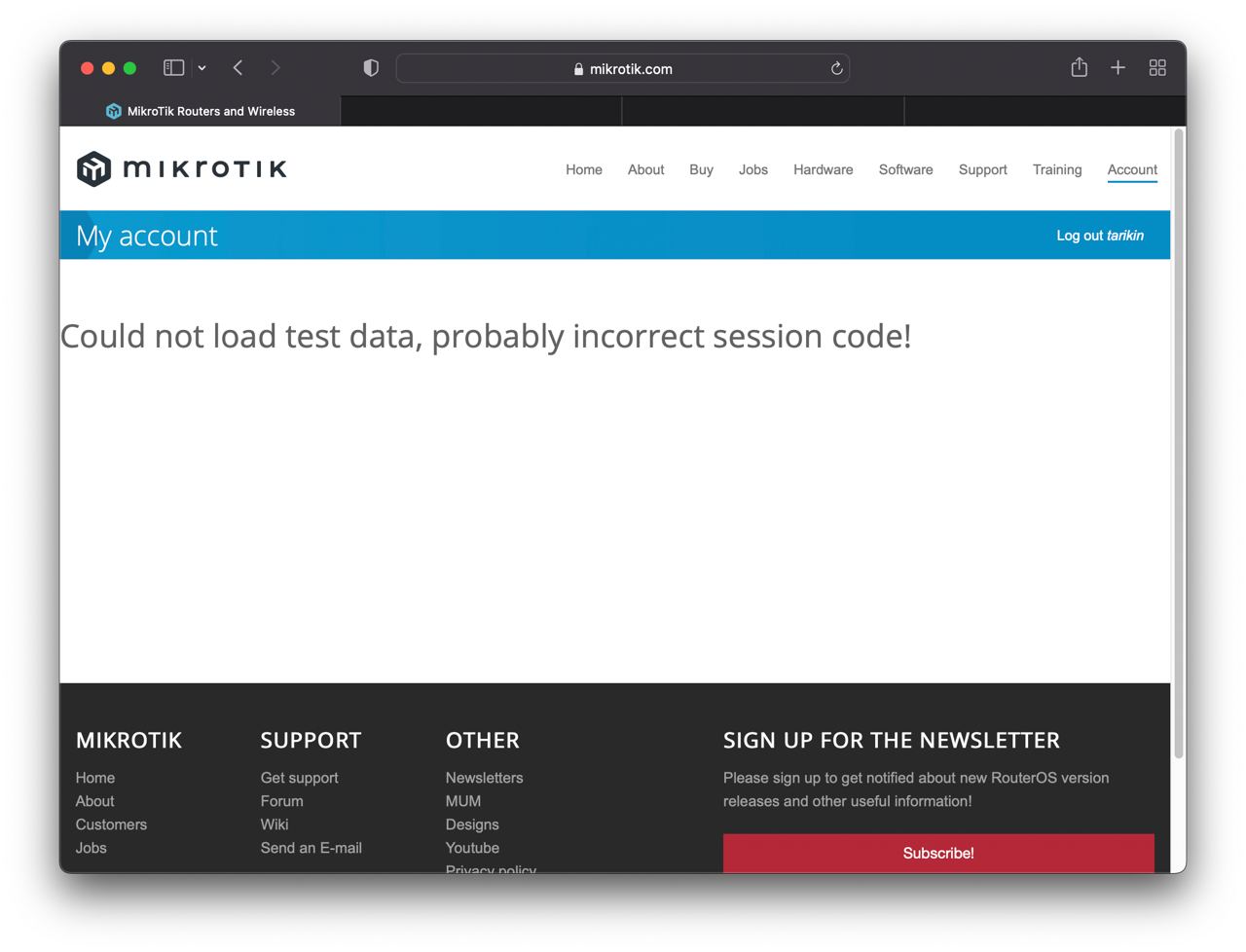Open the Account navigation item
This screenshot has width=1246, height=952.
tap(1132, 169)
